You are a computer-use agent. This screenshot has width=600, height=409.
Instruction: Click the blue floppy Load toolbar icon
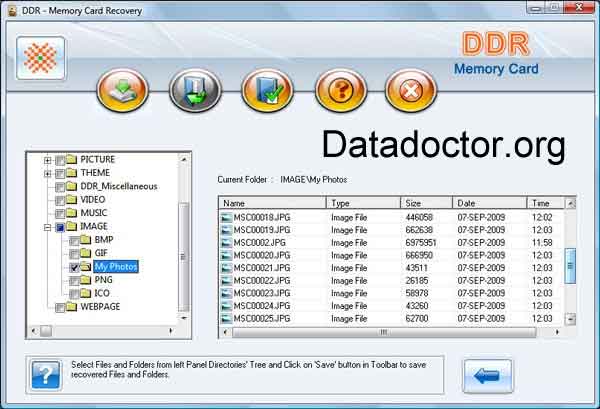195,90
